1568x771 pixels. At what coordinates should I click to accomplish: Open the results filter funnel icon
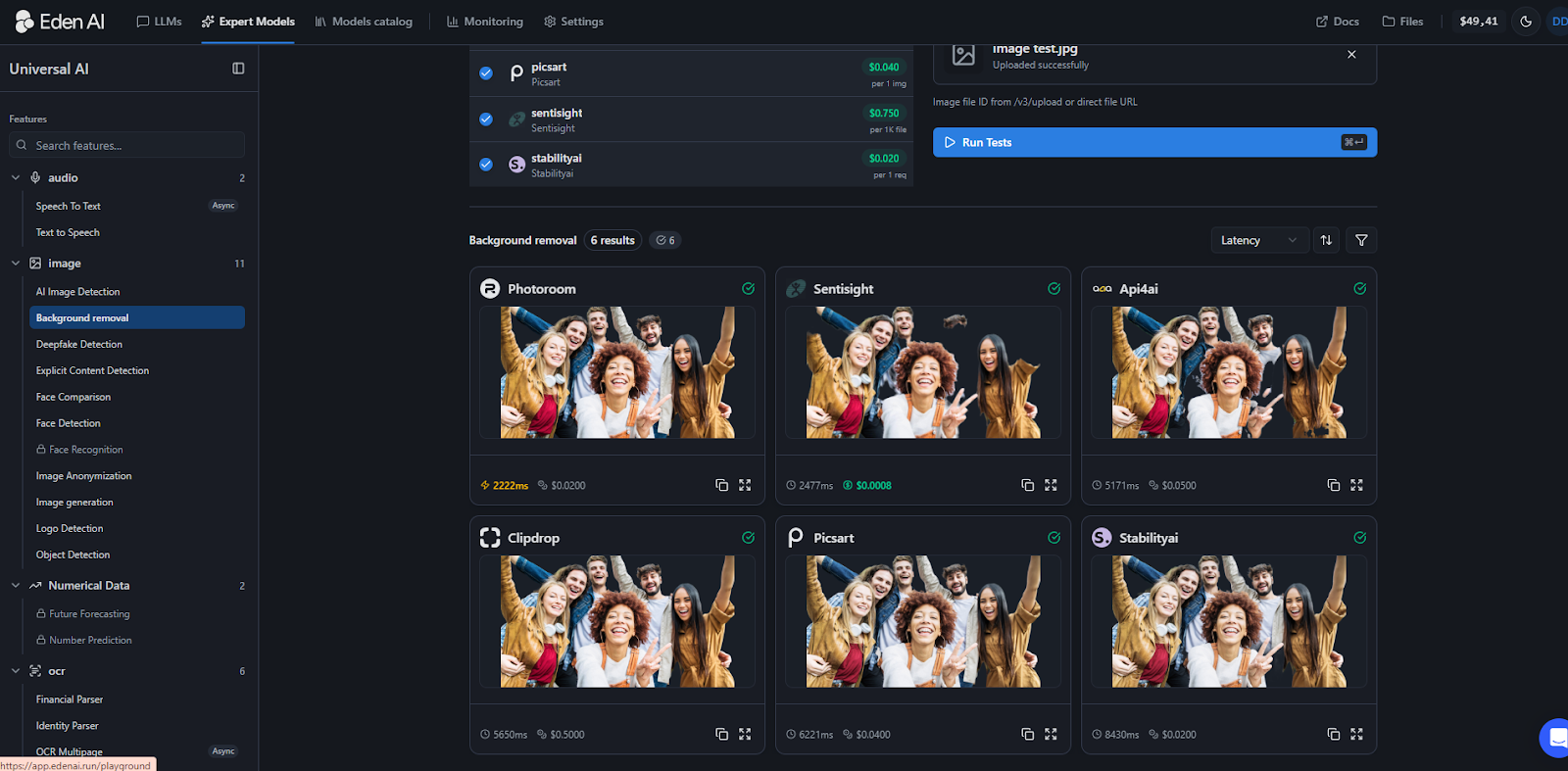1361,240
